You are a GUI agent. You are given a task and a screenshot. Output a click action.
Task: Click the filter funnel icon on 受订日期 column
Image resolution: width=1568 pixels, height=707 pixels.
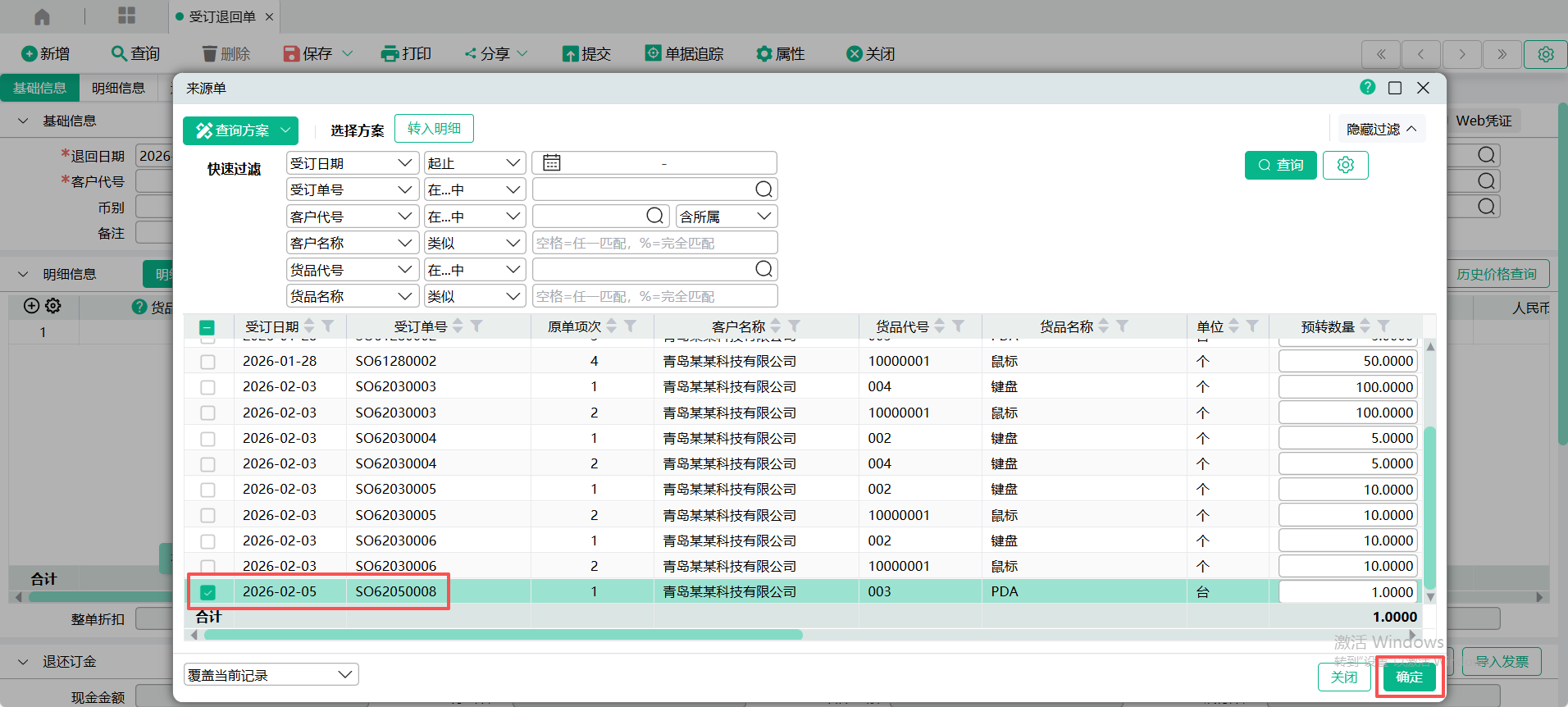[328, 326]
